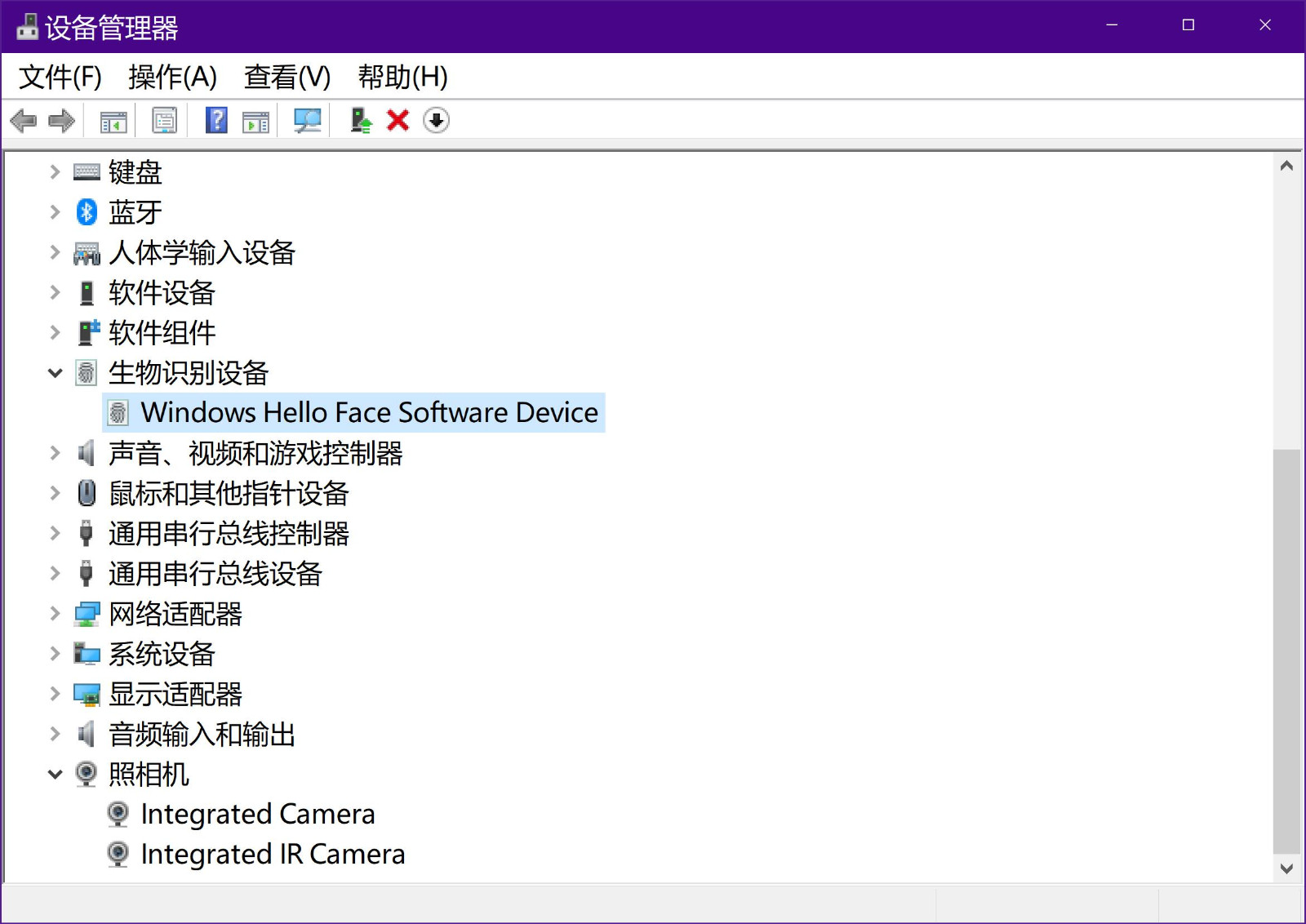
Task: Select the 音频输入和输出 label
Action: (x=202, y=734)
